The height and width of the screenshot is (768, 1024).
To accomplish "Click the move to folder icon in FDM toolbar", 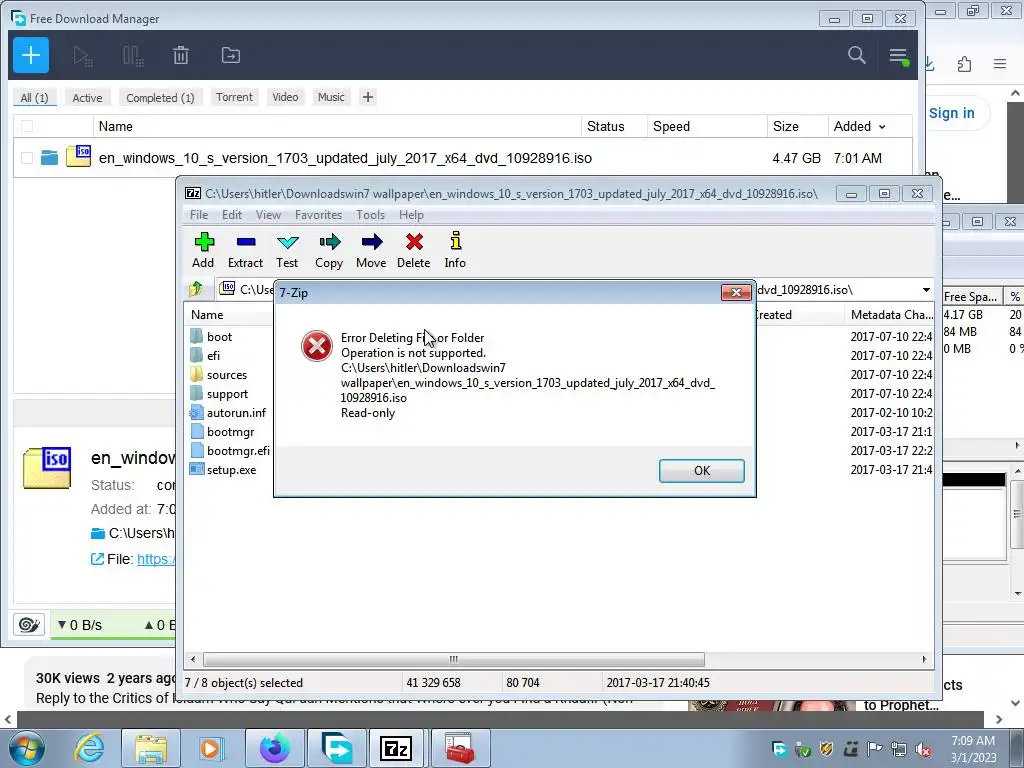I will (231, 56).
